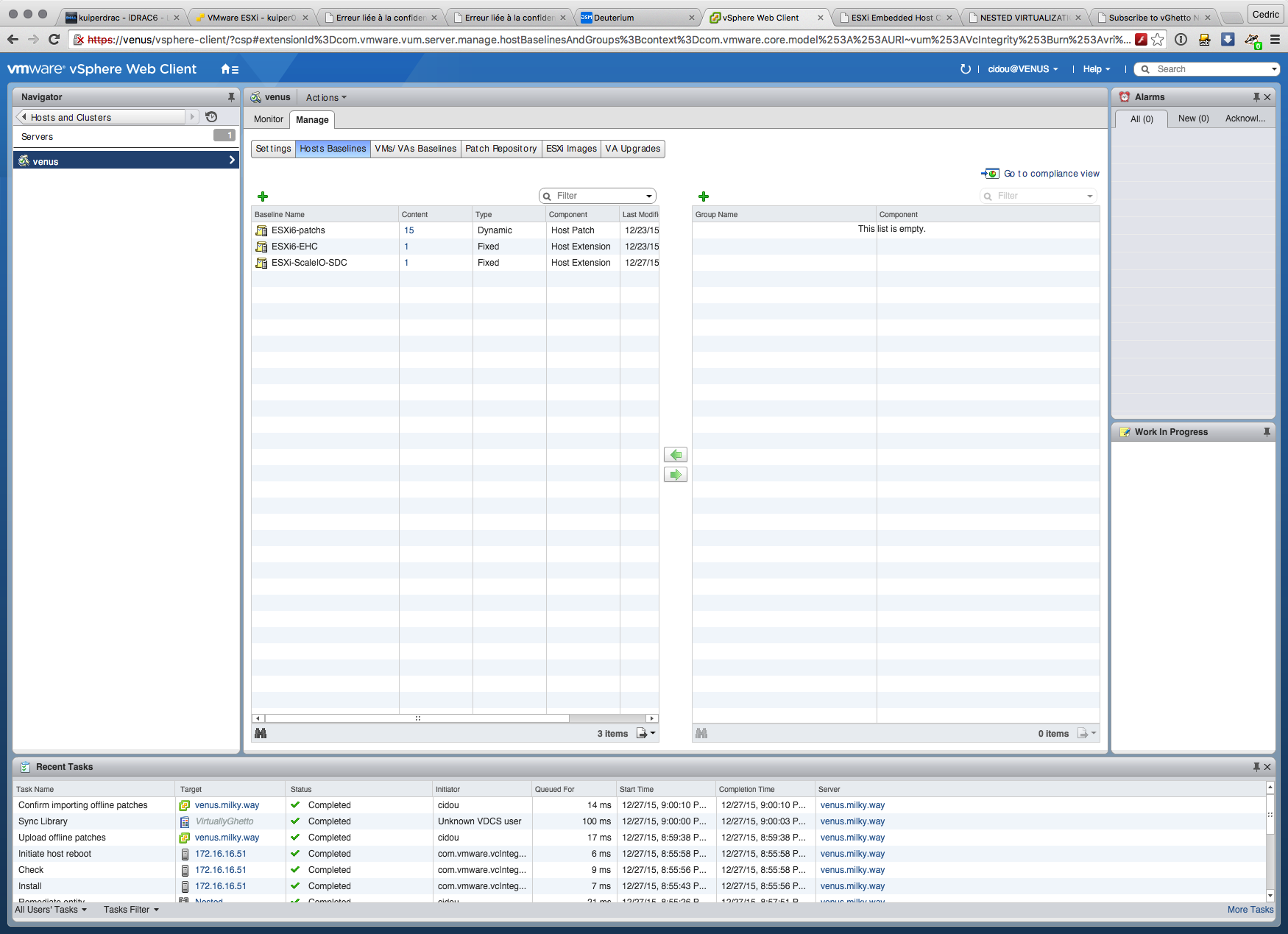Pin the Navigator panel

coord(231,97)
